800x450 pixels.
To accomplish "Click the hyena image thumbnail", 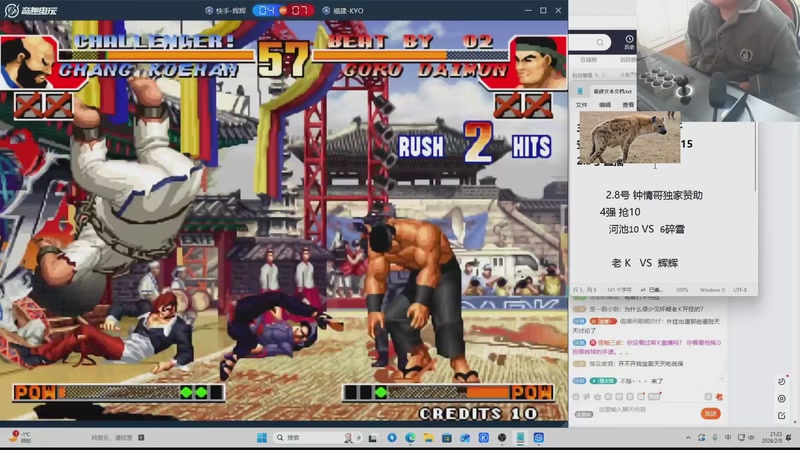I will point(630,137).
